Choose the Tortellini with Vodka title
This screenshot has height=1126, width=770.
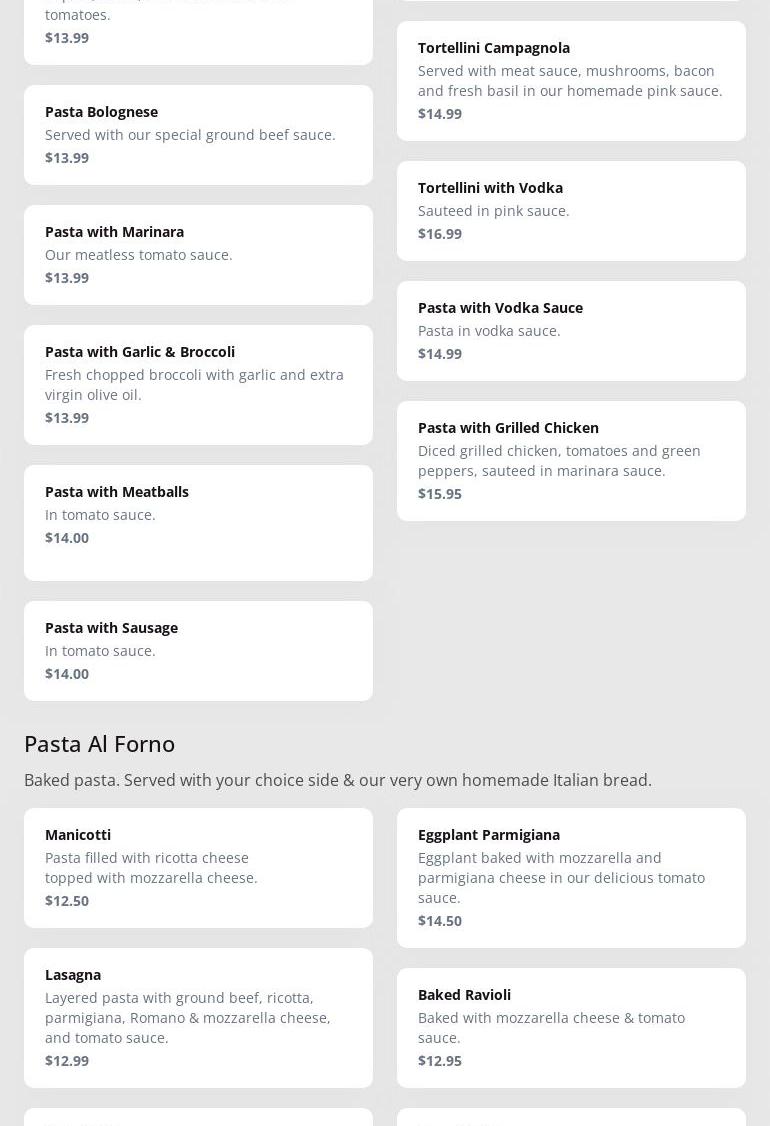click(x=490, y=188)
